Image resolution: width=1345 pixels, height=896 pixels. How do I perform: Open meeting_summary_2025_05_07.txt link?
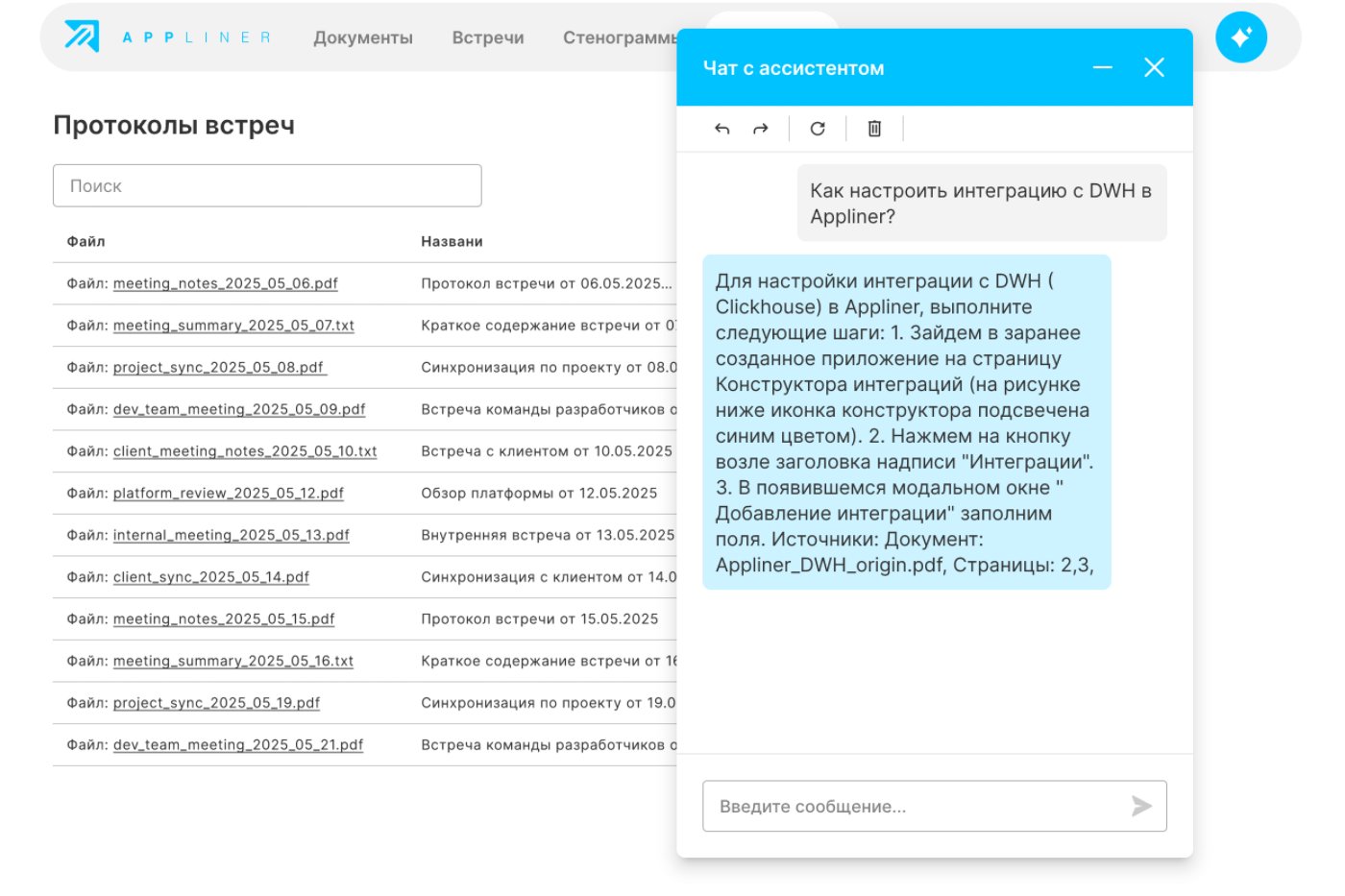233,326
